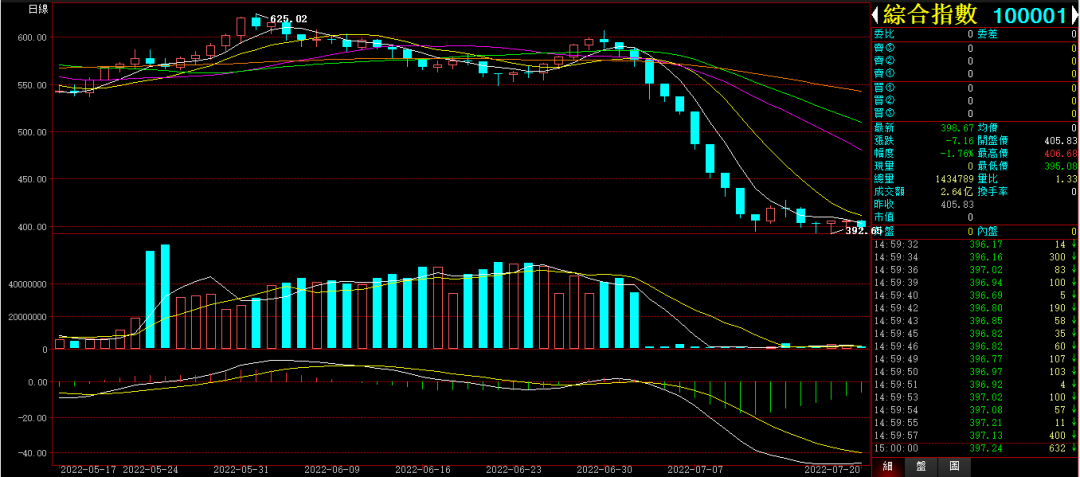
Task: Switch to the 盤 tab
Action: click(x=921, y=466)
